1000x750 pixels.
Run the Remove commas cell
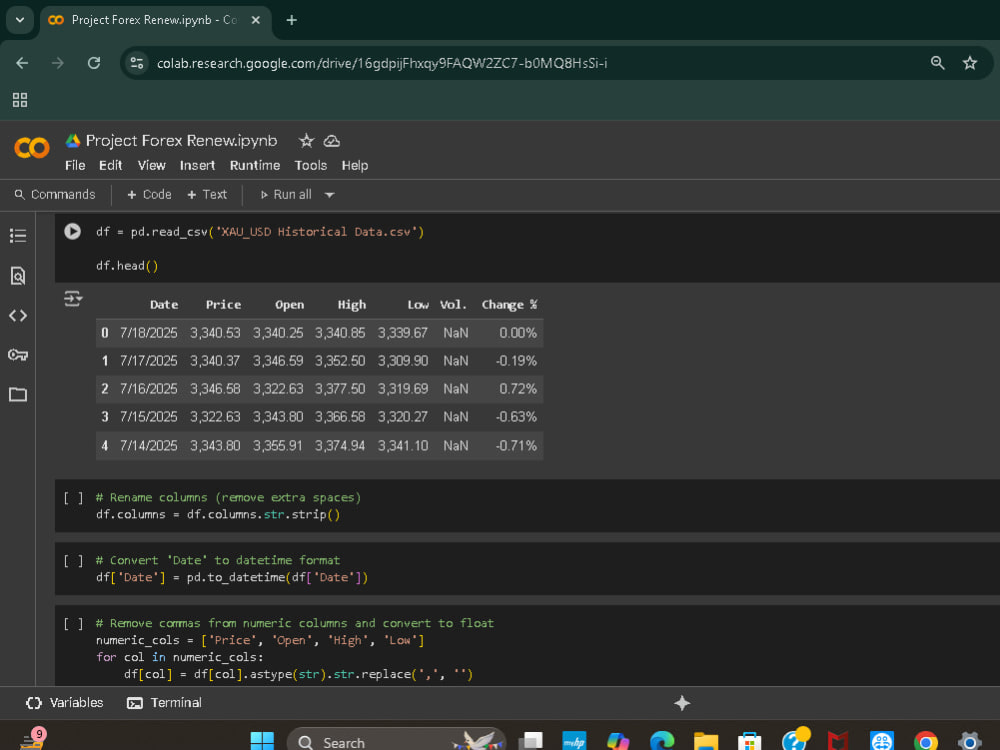point(73,624)
